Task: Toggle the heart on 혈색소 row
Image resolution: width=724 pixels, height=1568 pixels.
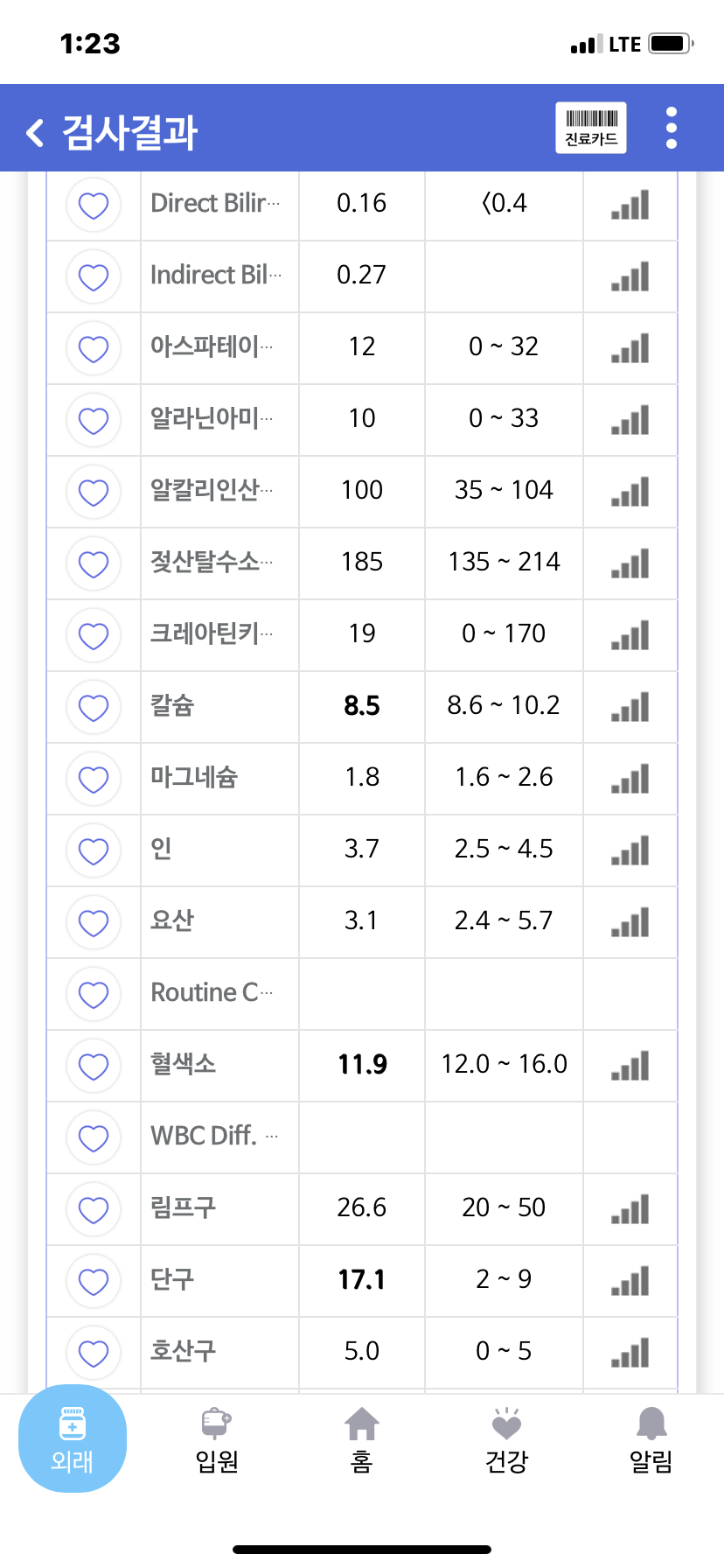Action: [94, 1066]
